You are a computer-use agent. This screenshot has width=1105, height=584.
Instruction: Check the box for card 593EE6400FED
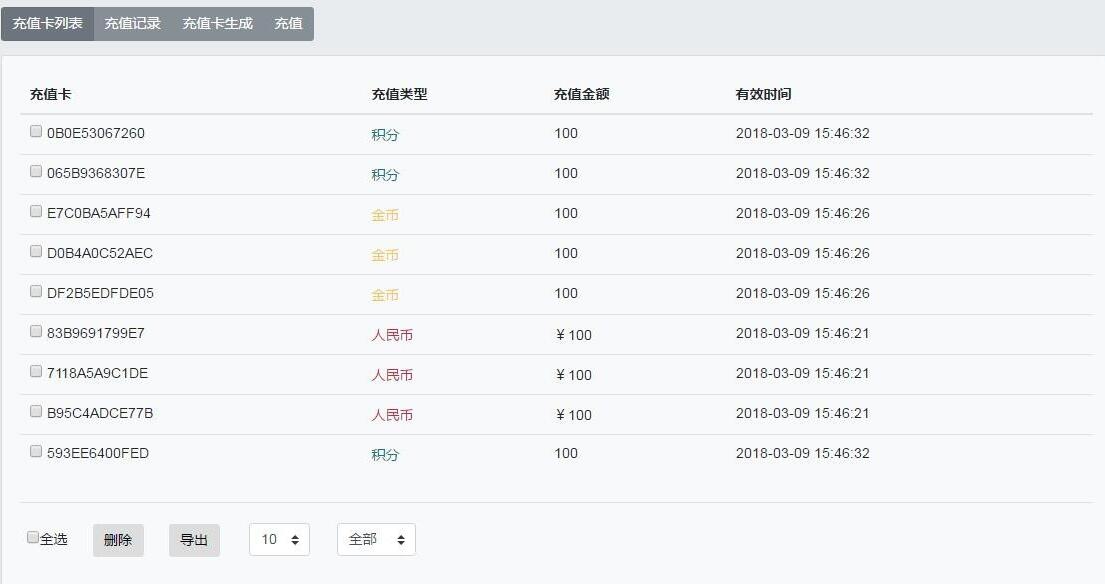(x=35, y=451)
